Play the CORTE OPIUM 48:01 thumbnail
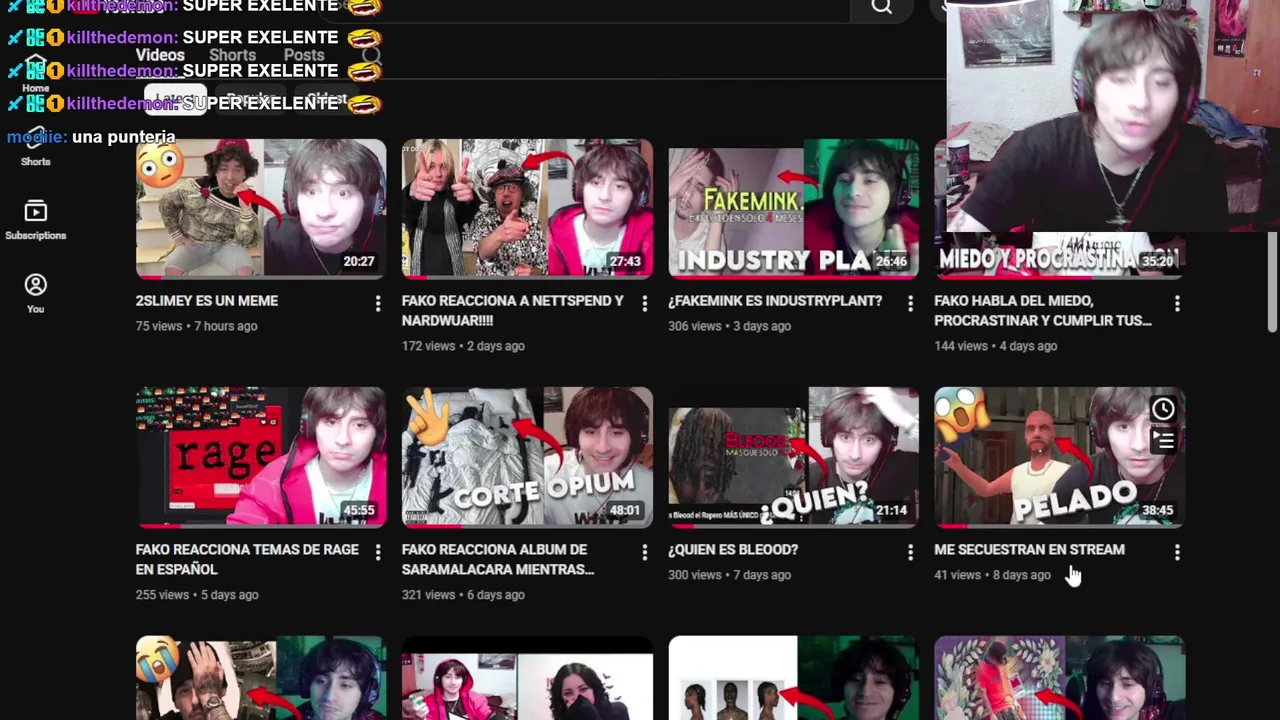Viewport: 1280px width, 720px height. 527,457
